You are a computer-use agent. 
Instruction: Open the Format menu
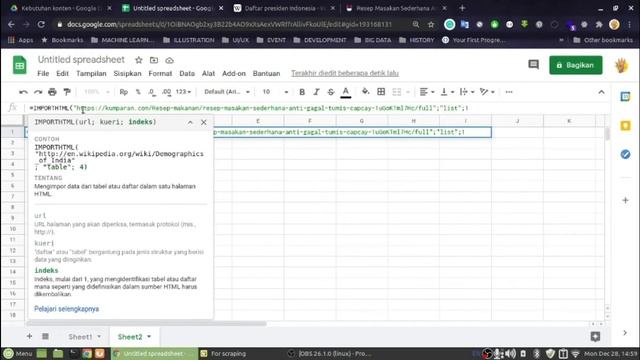coord(160,73)
